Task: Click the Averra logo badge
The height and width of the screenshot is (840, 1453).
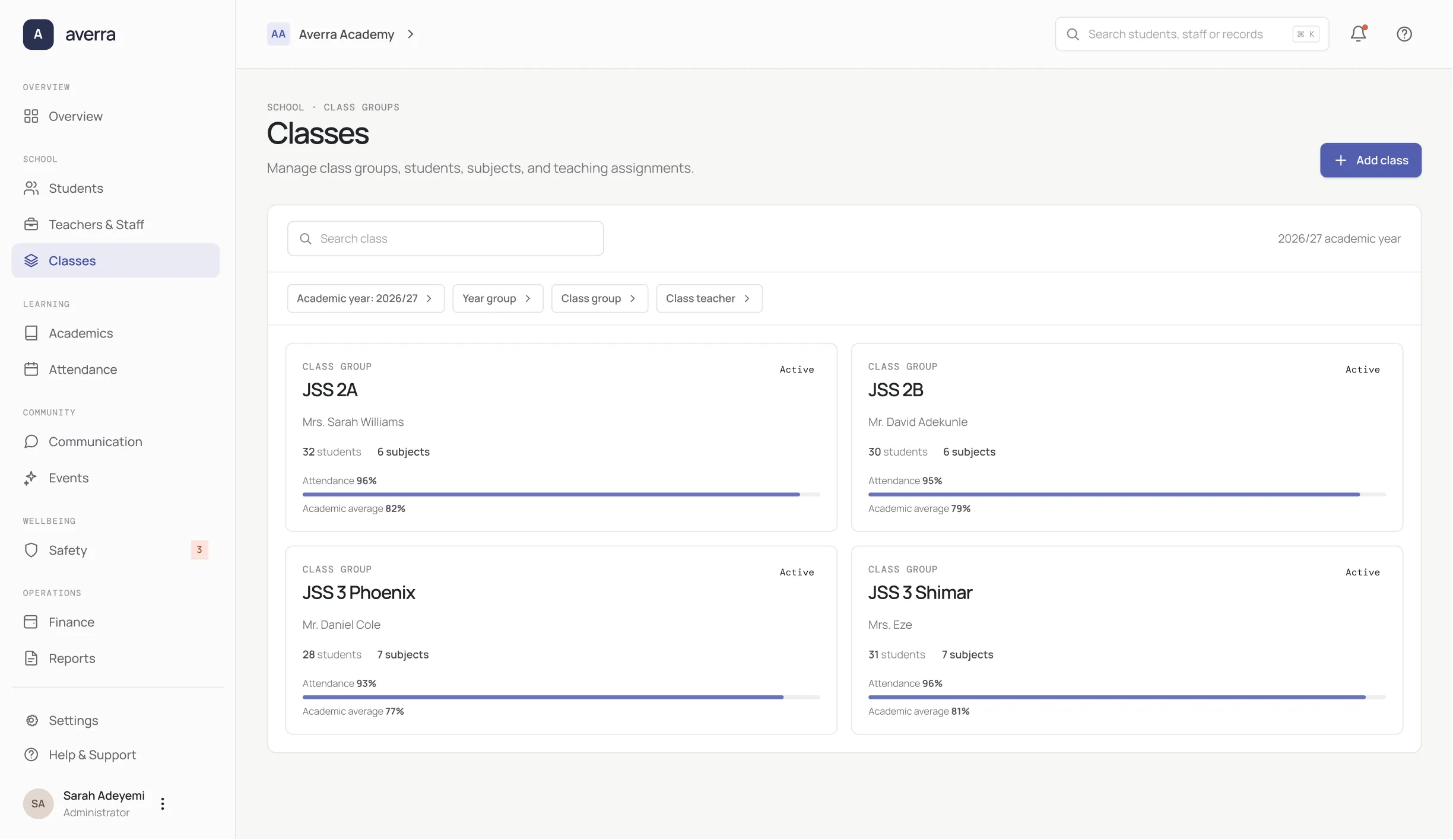Action: 38,34
